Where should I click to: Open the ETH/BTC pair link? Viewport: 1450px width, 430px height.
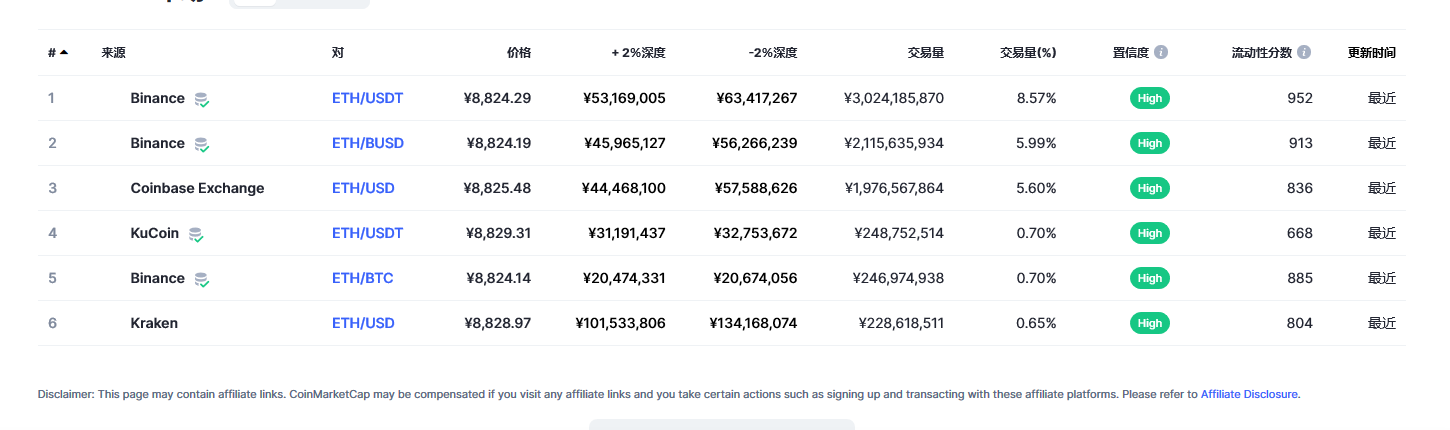coord(363,278)
